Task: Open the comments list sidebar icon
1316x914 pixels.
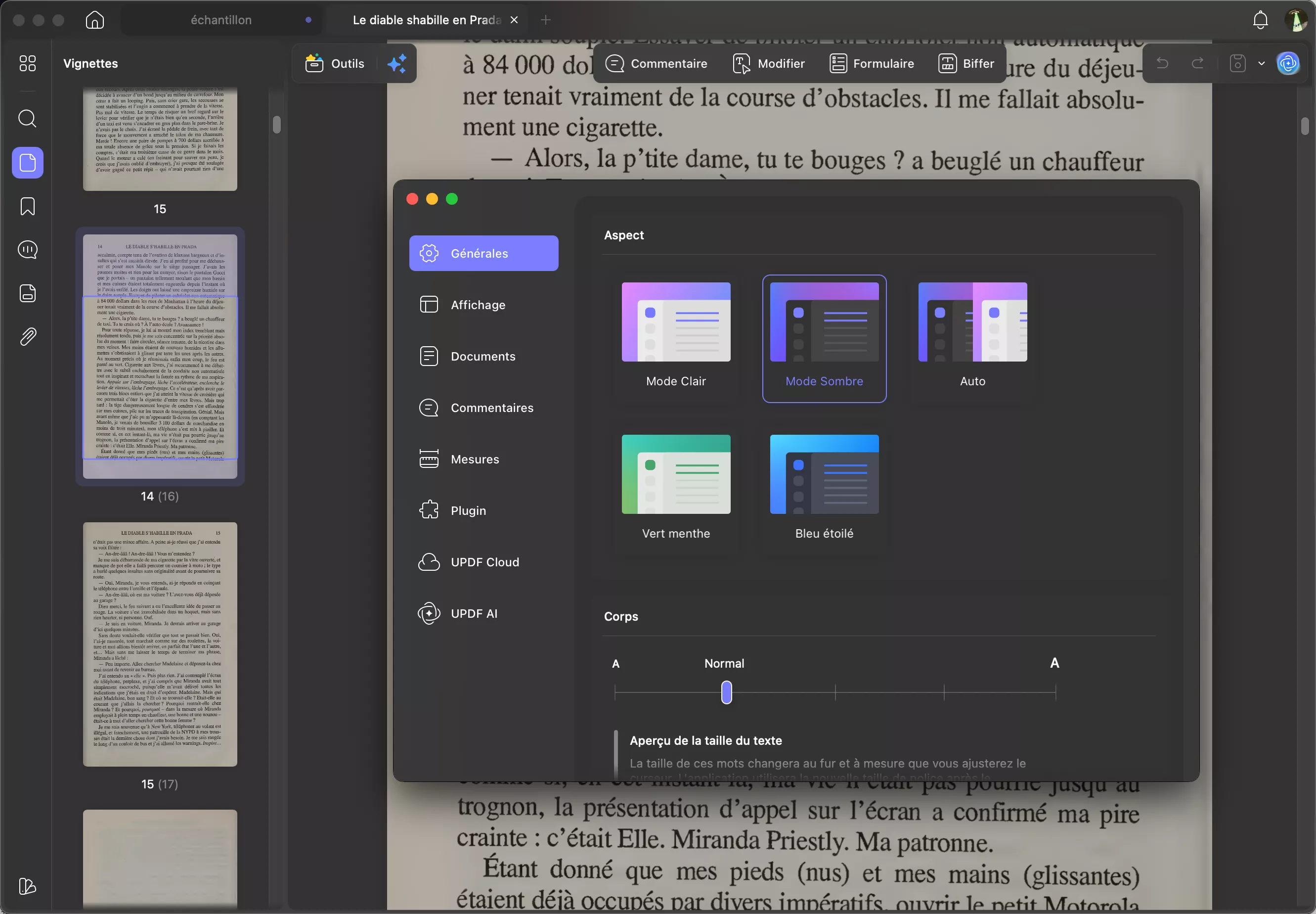Action: pos(27,250)
